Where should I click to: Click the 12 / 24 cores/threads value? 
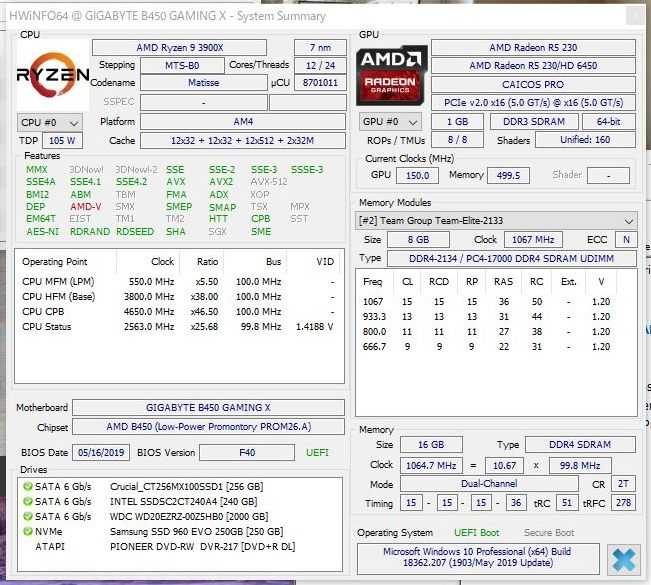[x=320, y=66]
